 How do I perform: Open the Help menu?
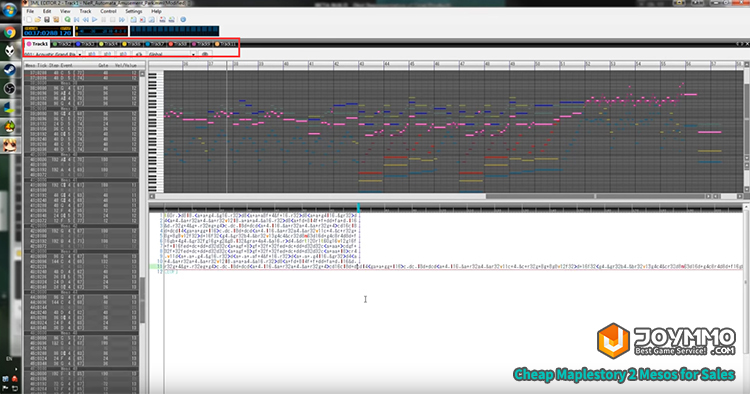156,11
